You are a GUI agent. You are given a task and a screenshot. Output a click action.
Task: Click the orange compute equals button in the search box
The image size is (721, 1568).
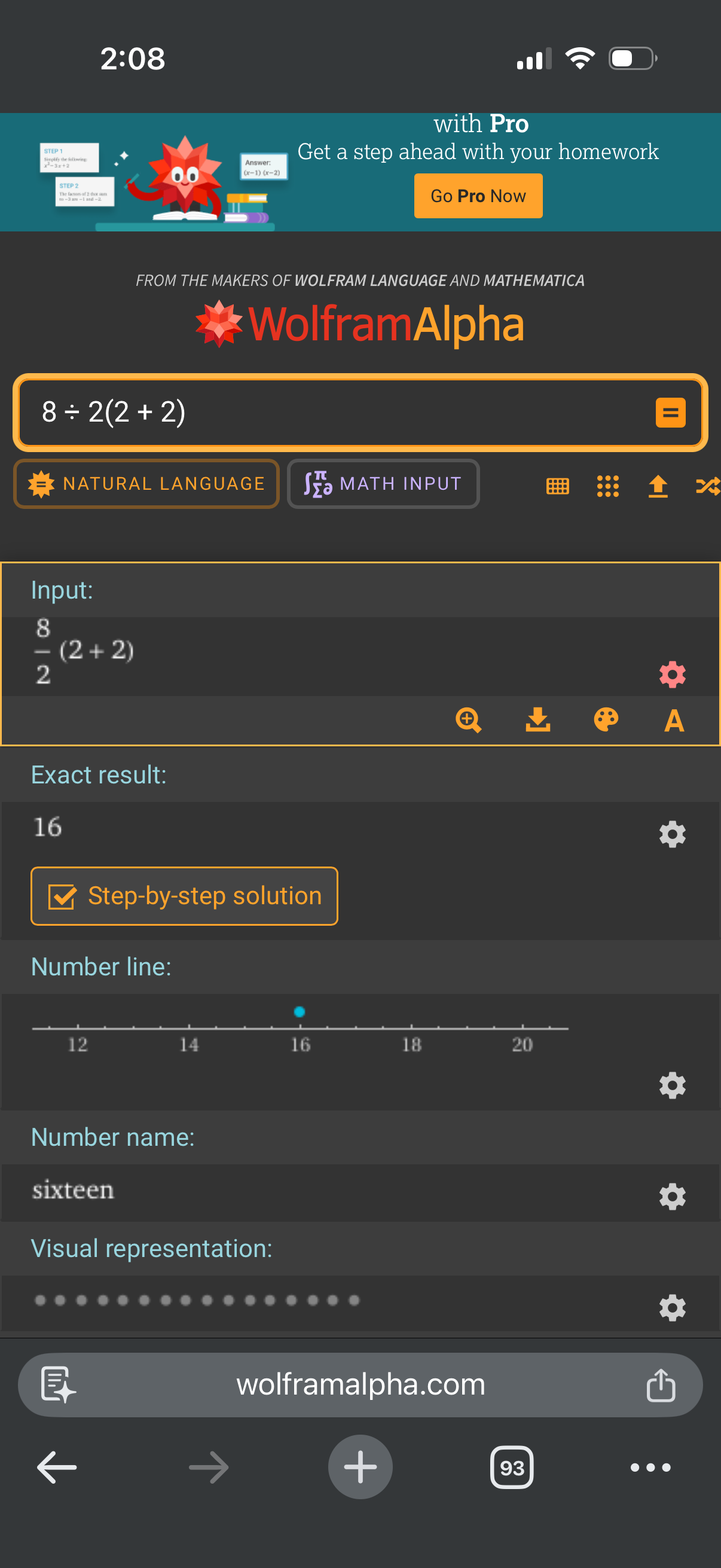point(670,413)
